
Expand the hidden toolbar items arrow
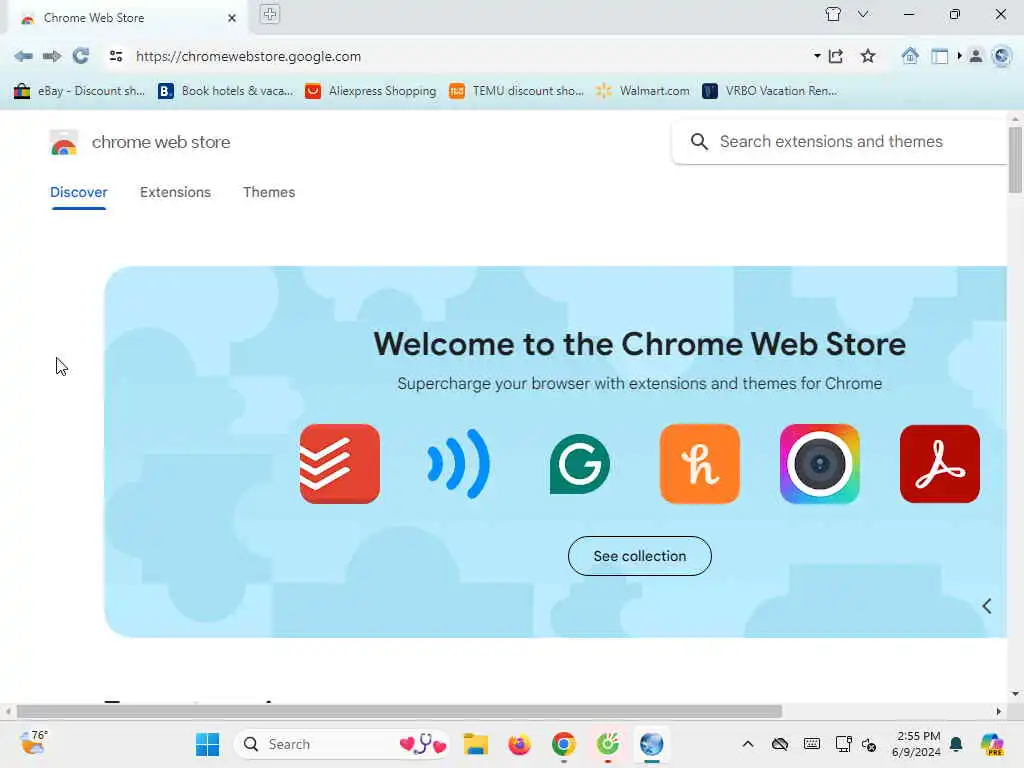click(959, 56)
